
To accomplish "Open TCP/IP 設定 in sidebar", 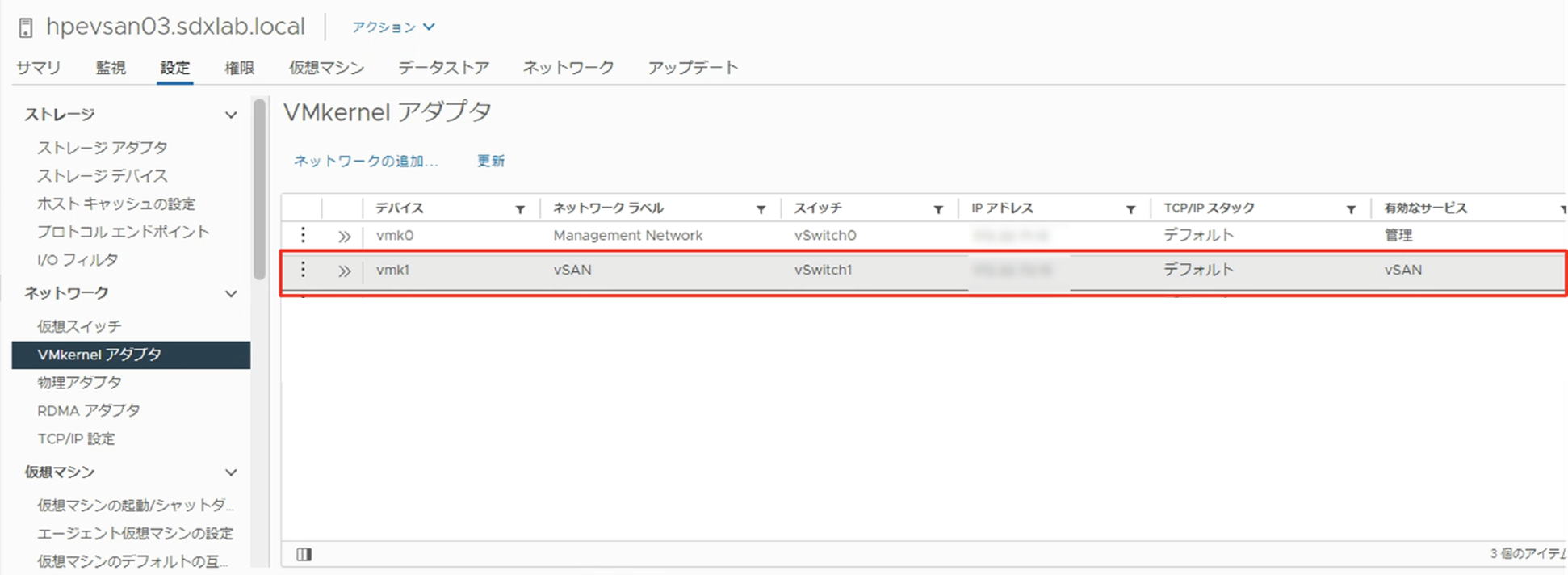I will tap(76, 439).
